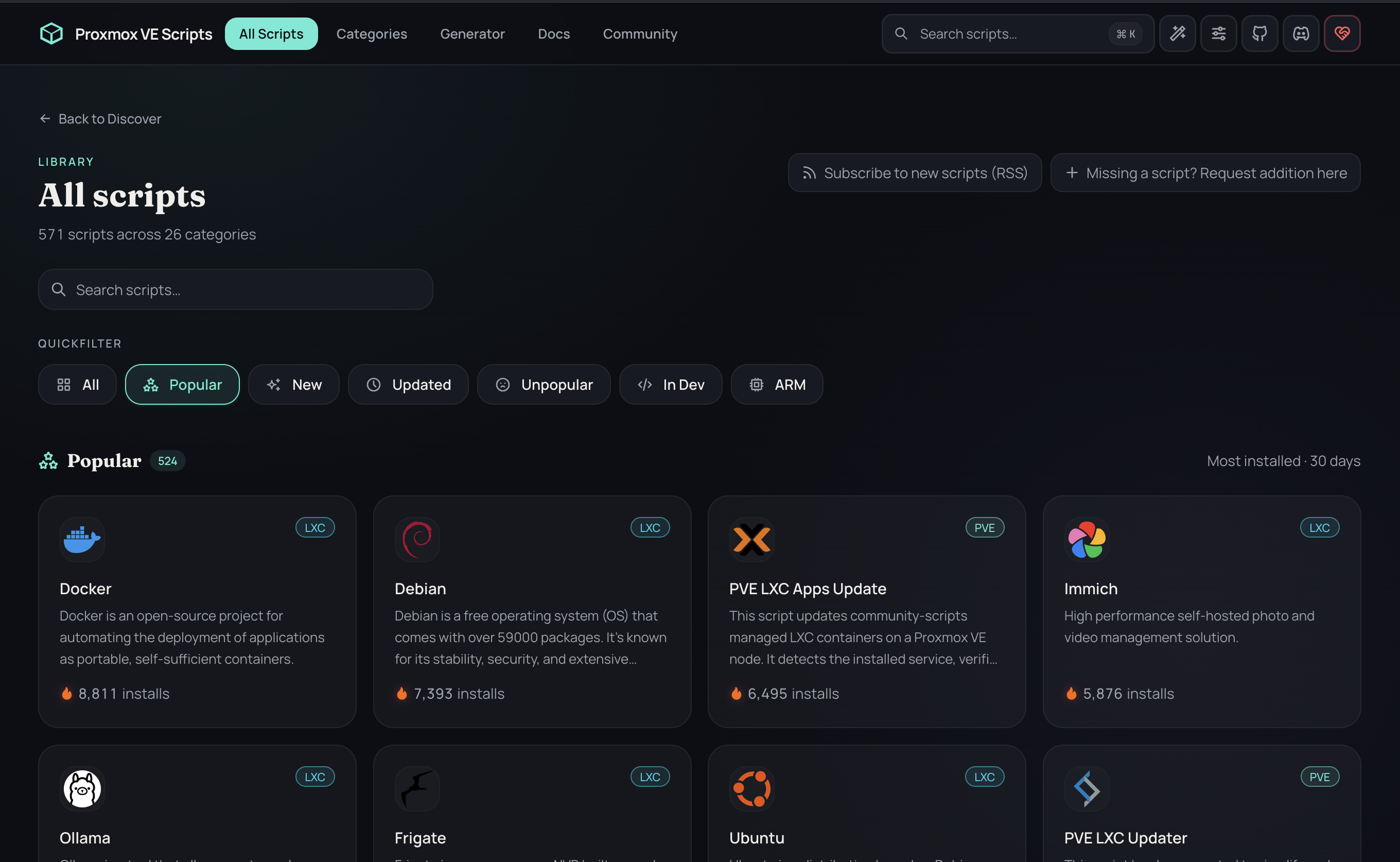Click the heart sponsor icon

point(1342,33)
